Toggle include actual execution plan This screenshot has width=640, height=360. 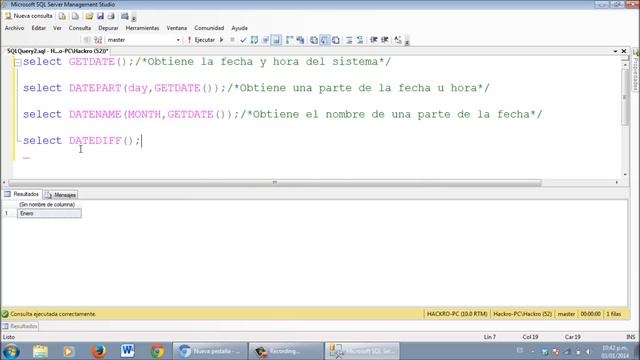289,40
